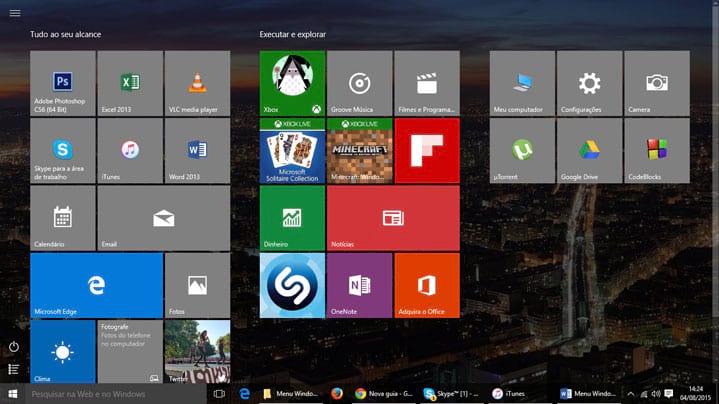
Task: Open the Action Center notification icon
Action: [x=669, y=394]
